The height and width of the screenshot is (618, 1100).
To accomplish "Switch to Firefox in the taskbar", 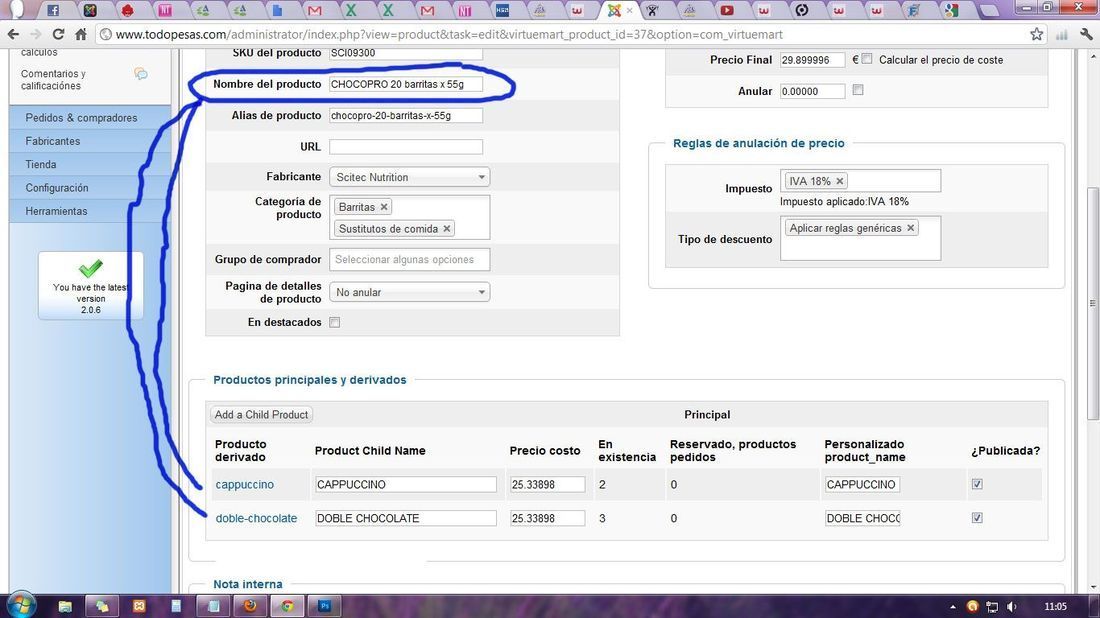I will [250, 606].
